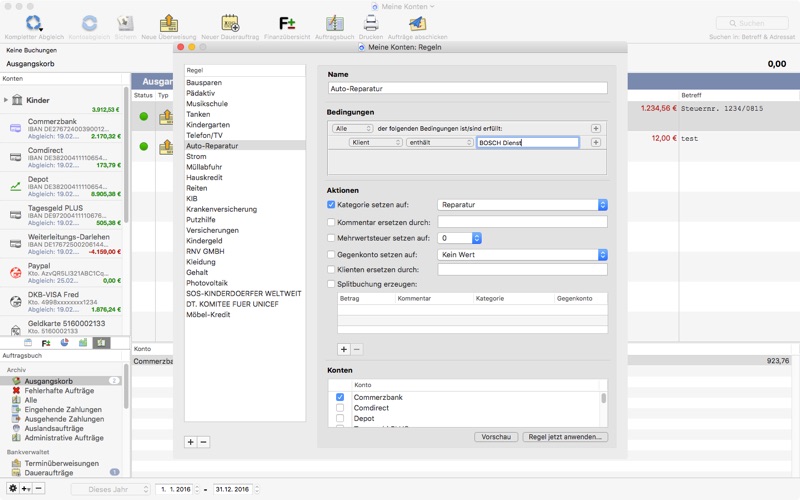Click the F± icon in the sidebar tab bar

(46, 343)
